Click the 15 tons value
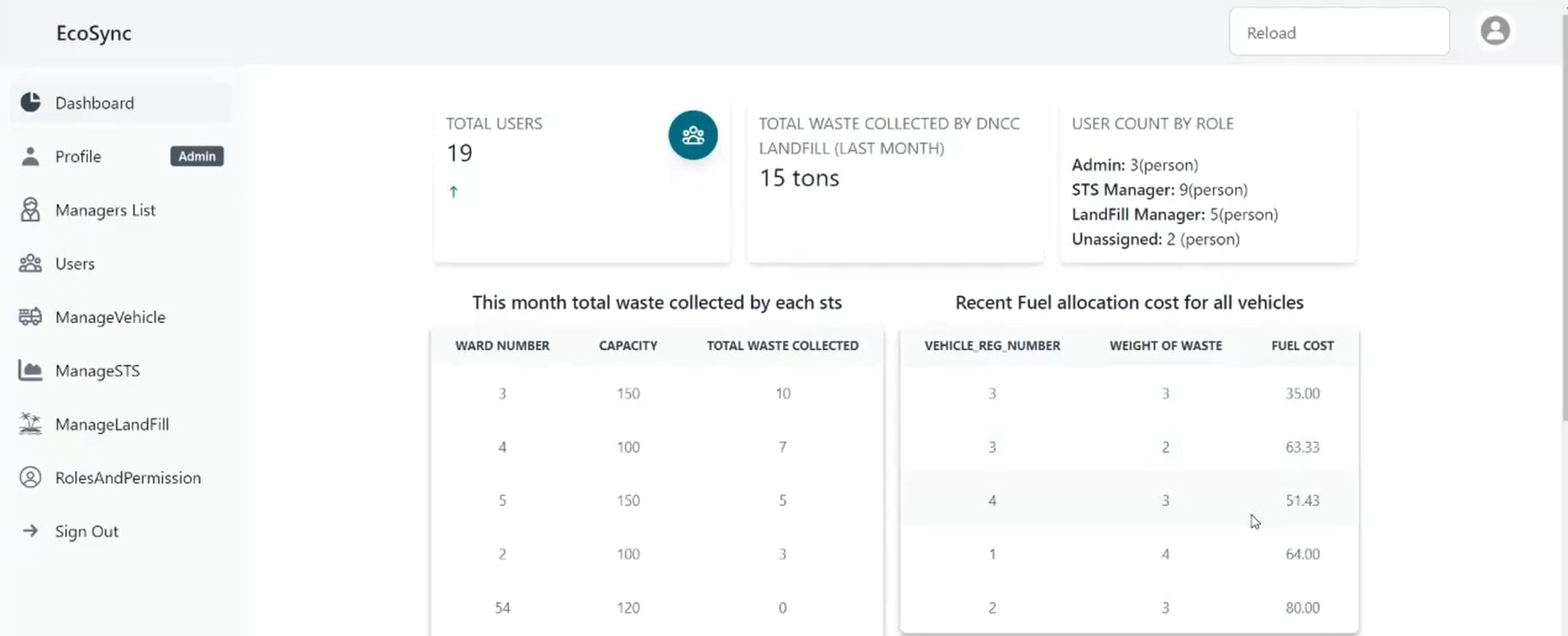The height and width of the screenshot is (636, 1568). [799, 178]
